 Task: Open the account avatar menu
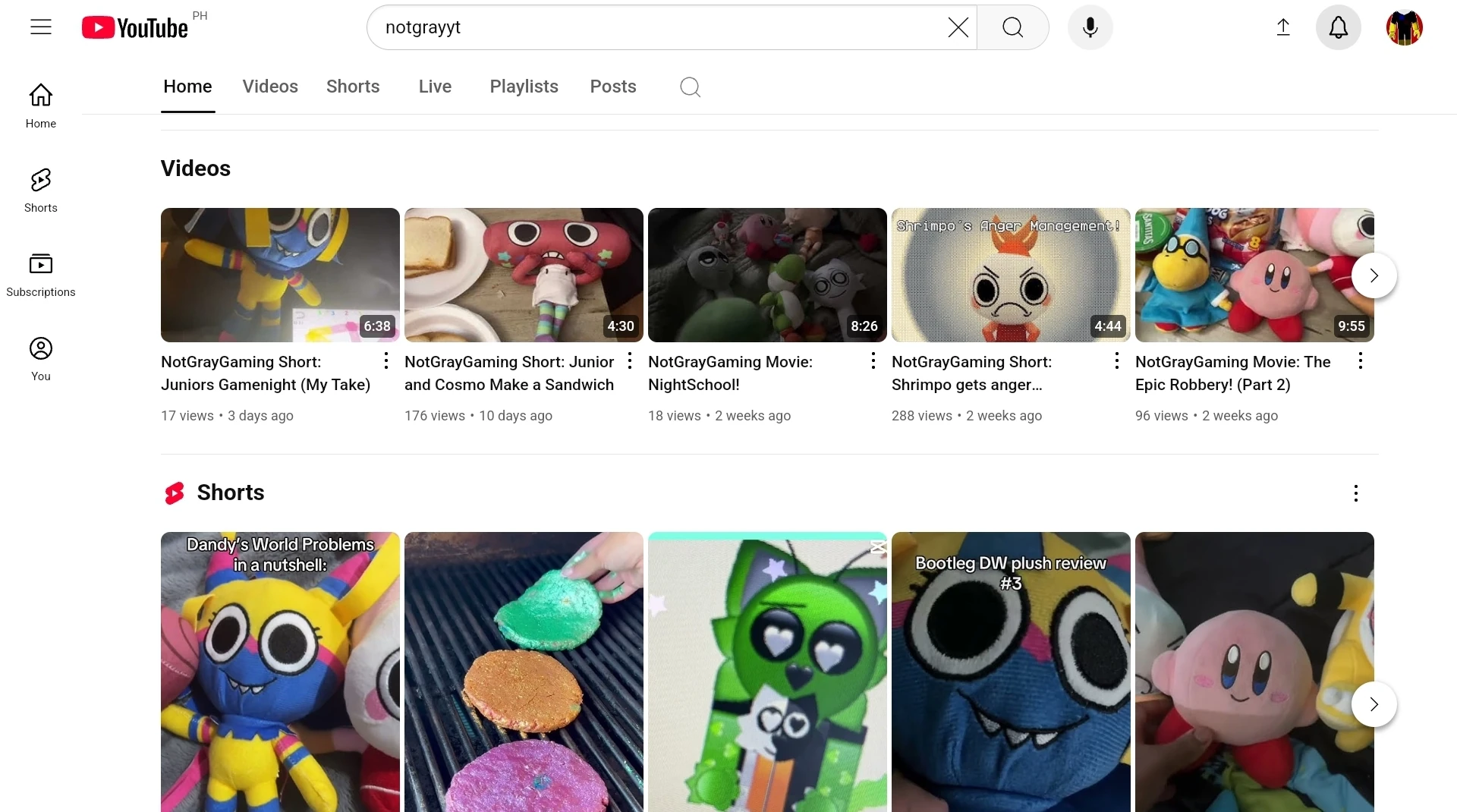[x=1405, y=27]
